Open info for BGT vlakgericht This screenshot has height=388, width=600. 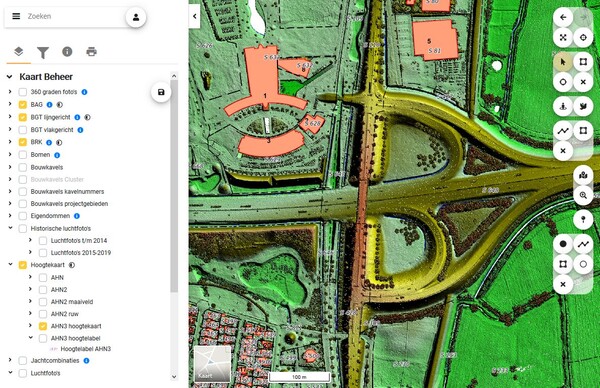pos(80,130)
